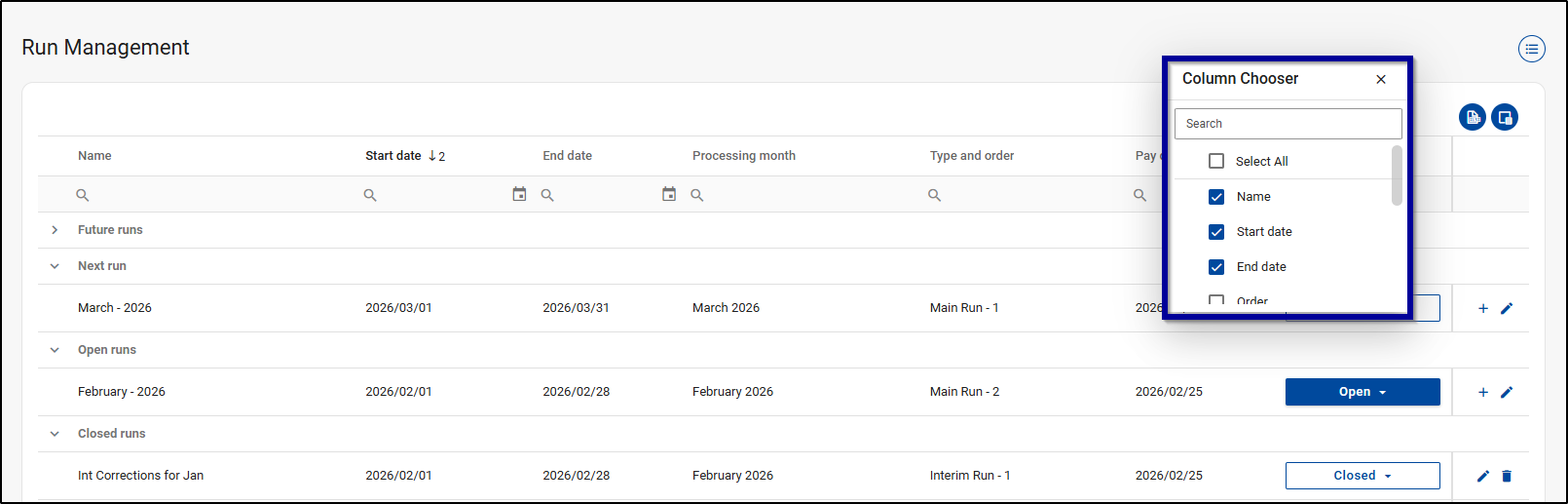Sort by the Processing month column header
Screen dimensions: 1568x504
click(x=743, y=156)
